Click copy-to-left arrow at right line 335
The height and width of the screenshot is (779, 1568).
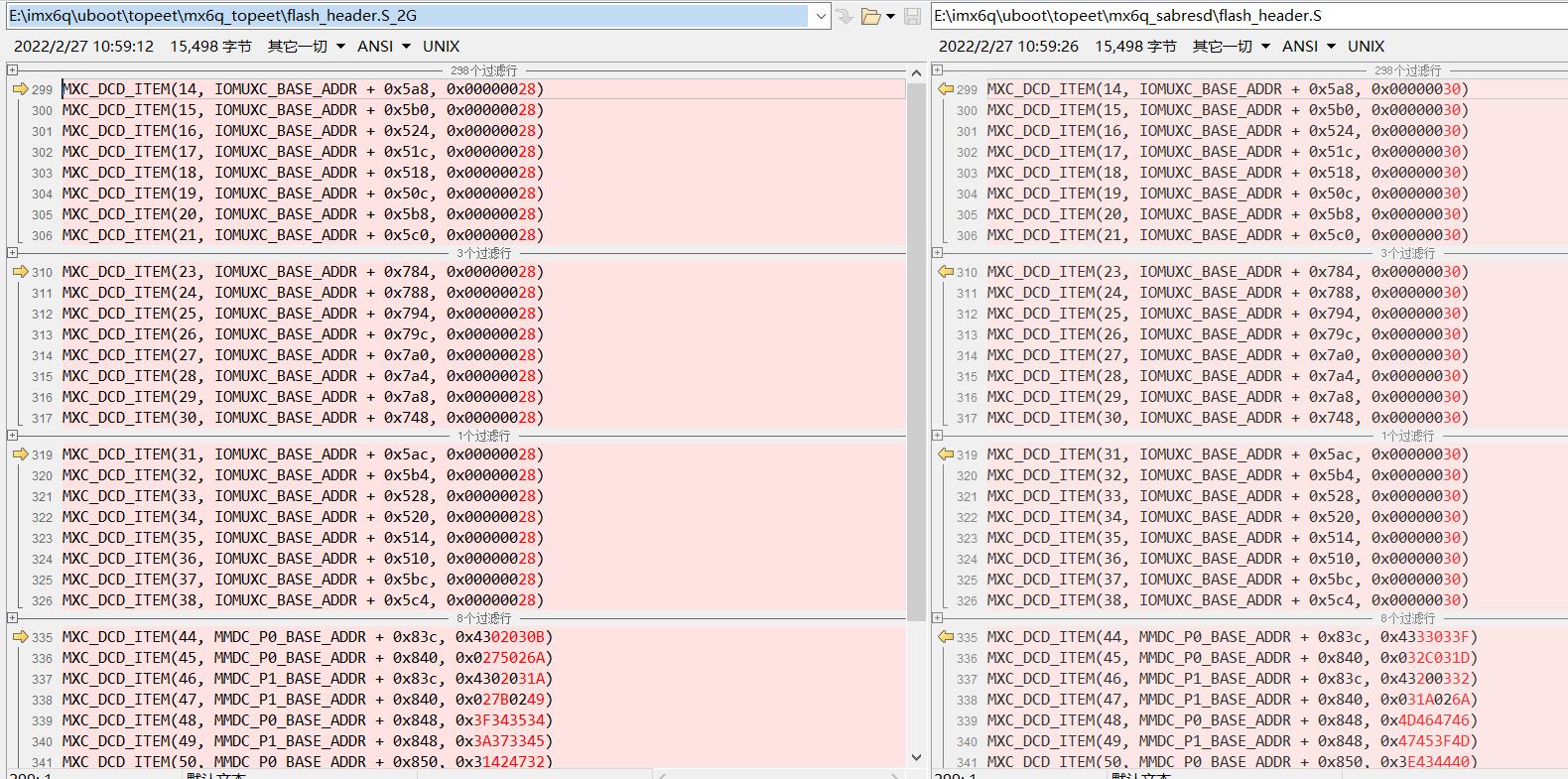coord(946,637)
